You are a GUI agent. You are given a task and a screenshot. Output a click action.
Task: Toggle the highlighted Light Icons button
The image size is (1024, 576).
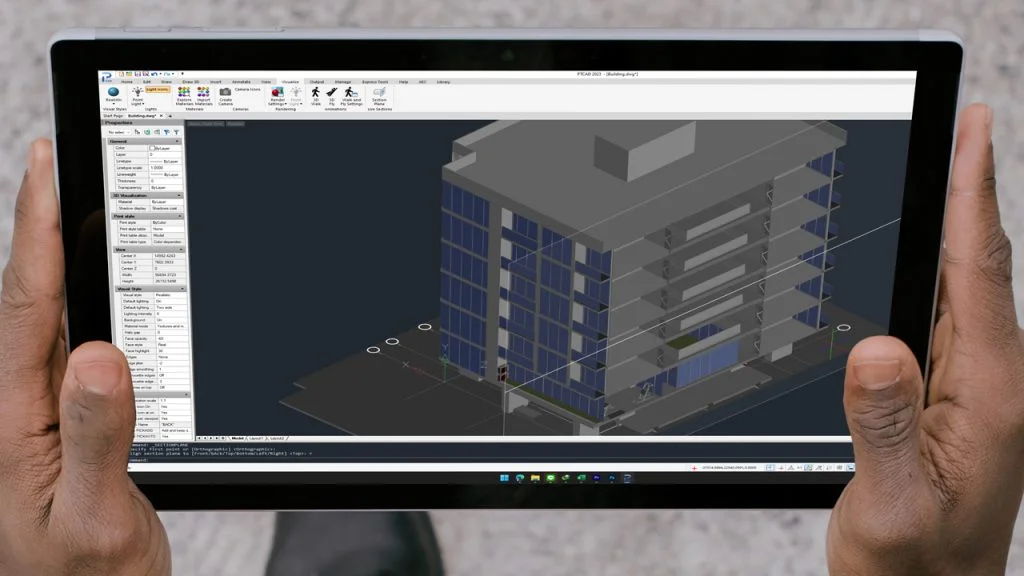(x=157, y=89)
